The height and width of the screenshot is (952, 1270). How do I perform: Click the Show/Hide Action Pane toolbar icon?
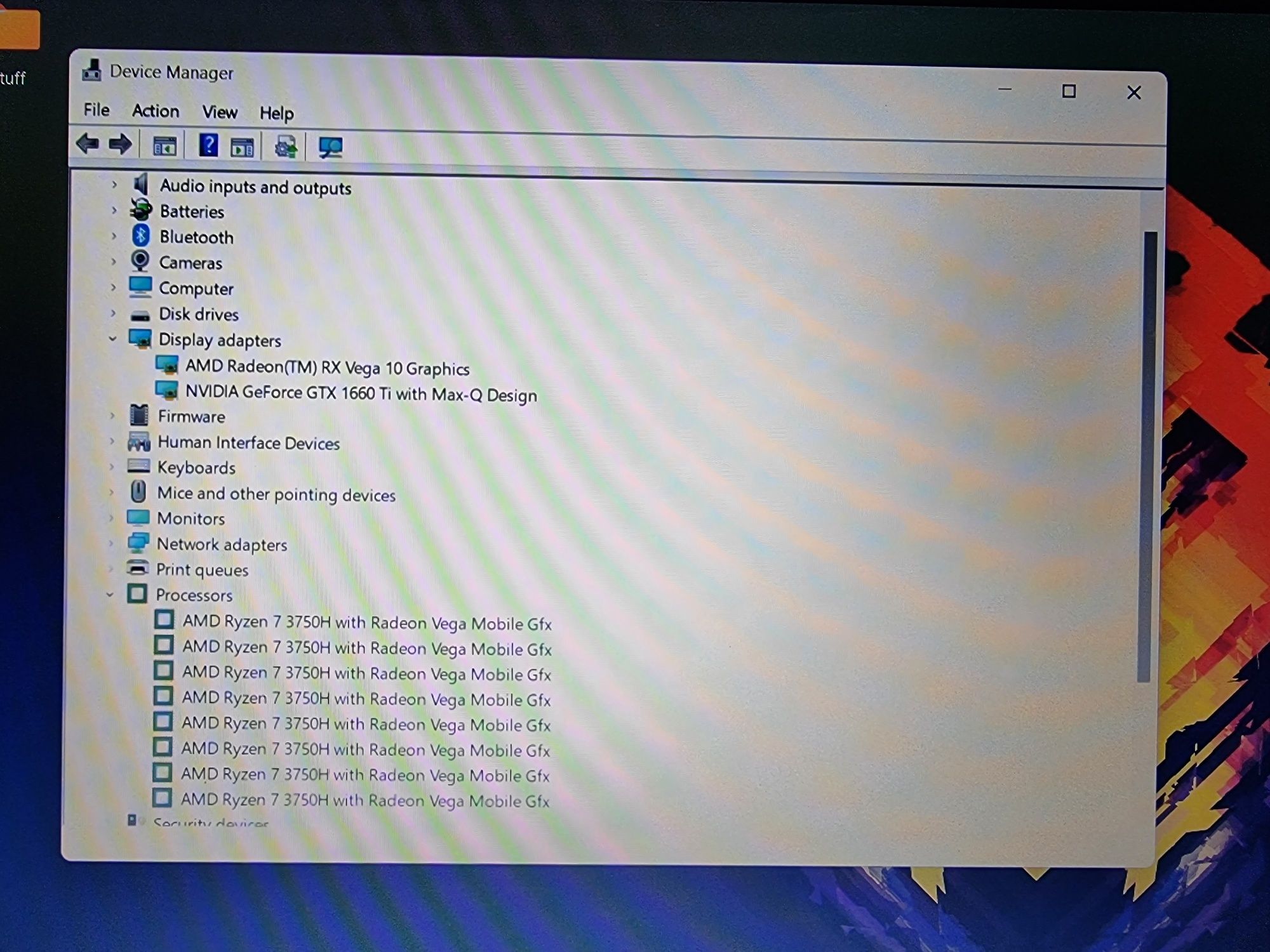point(242,148)
